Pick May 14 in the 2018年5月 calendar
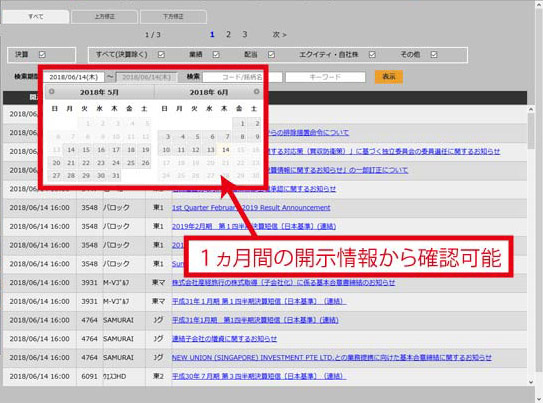The width and height of the screenshot is (543, 403). (x=71, y=150)
